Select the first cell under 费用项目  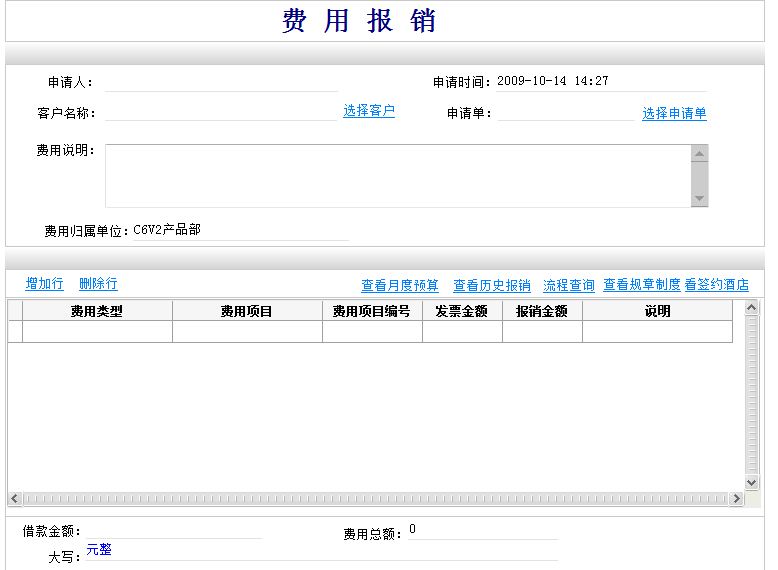point(246,332)
